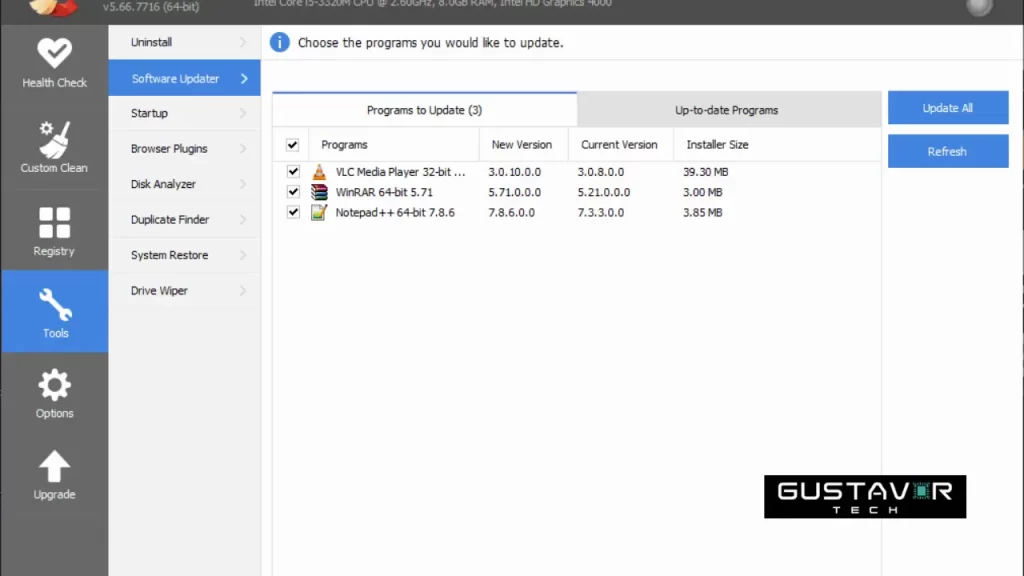
Task: Click the WinRAR books icon
Action: pyautogui.click(x=319, y=192)
